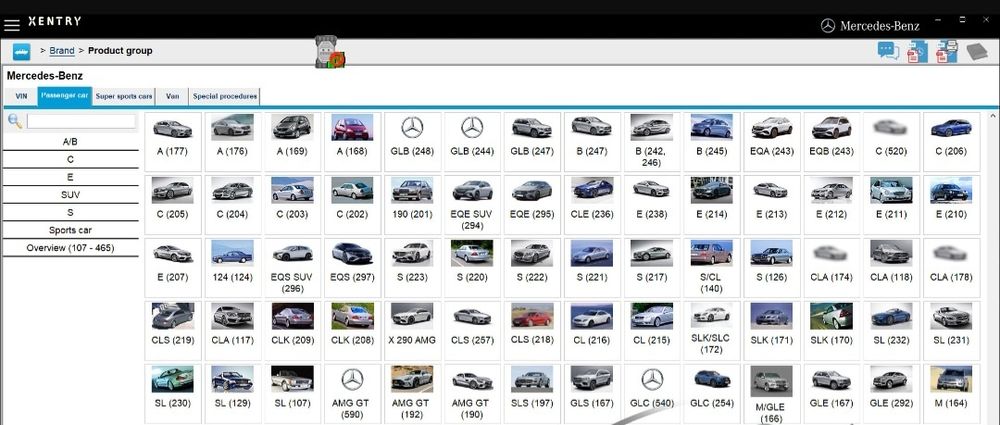This screenshot has width=1000, height=425.
Task: Select the CLA (118) model
Action: pyautogui.click(x=892, y=267)
